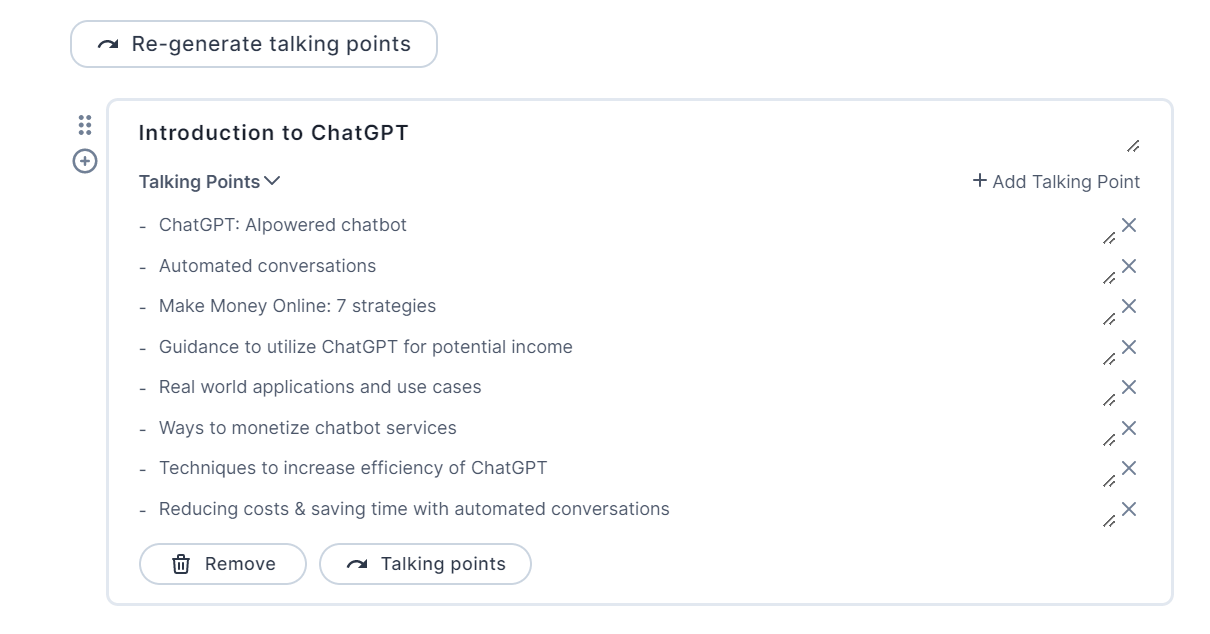Edit the 'Make Money Online: 7 strategies' point
The width and height of the screenshot is (1210, 634).
[x=1108, y=320]
